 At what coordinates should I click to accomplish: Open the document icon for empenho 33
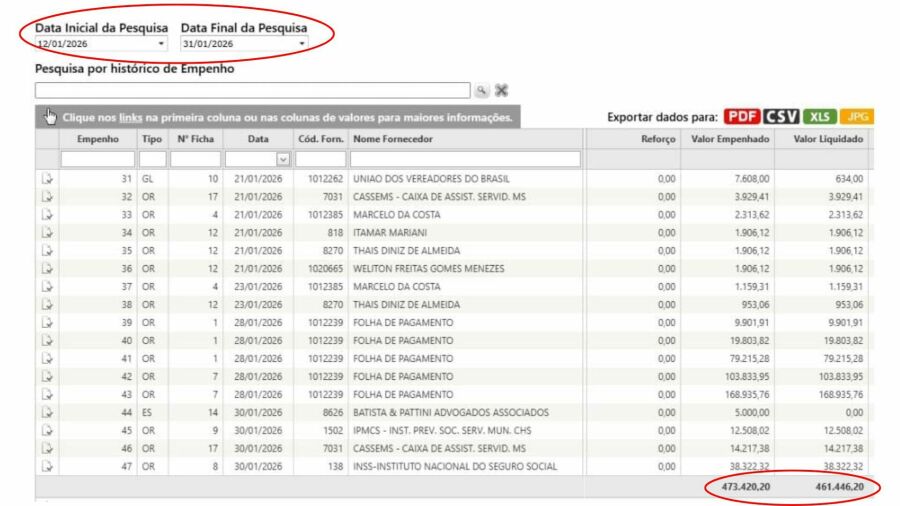point(47,215)
